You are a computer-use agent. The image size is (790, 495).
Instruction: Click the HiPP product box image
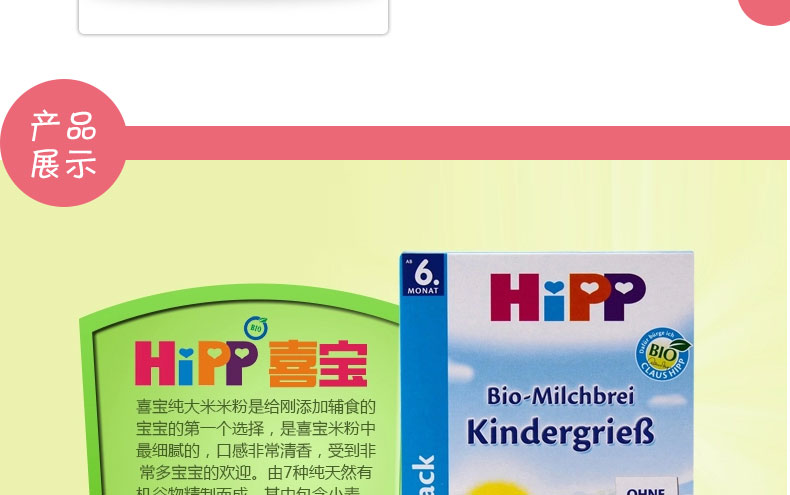[x=547, y=373]
